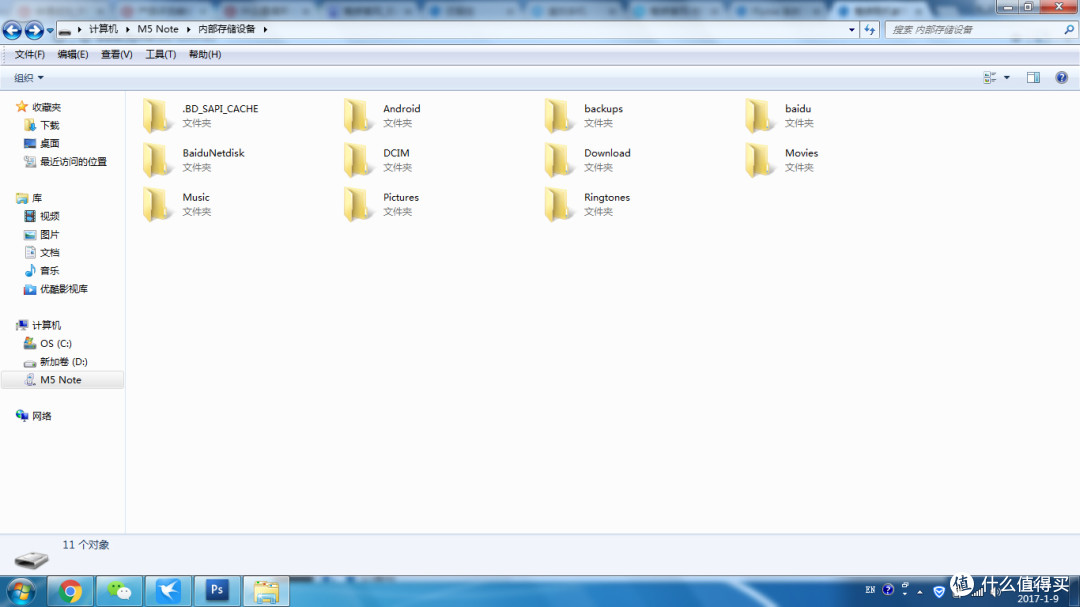Click the search magnifier icon
Screen dimensions: 1080x607
point(1068,30)
